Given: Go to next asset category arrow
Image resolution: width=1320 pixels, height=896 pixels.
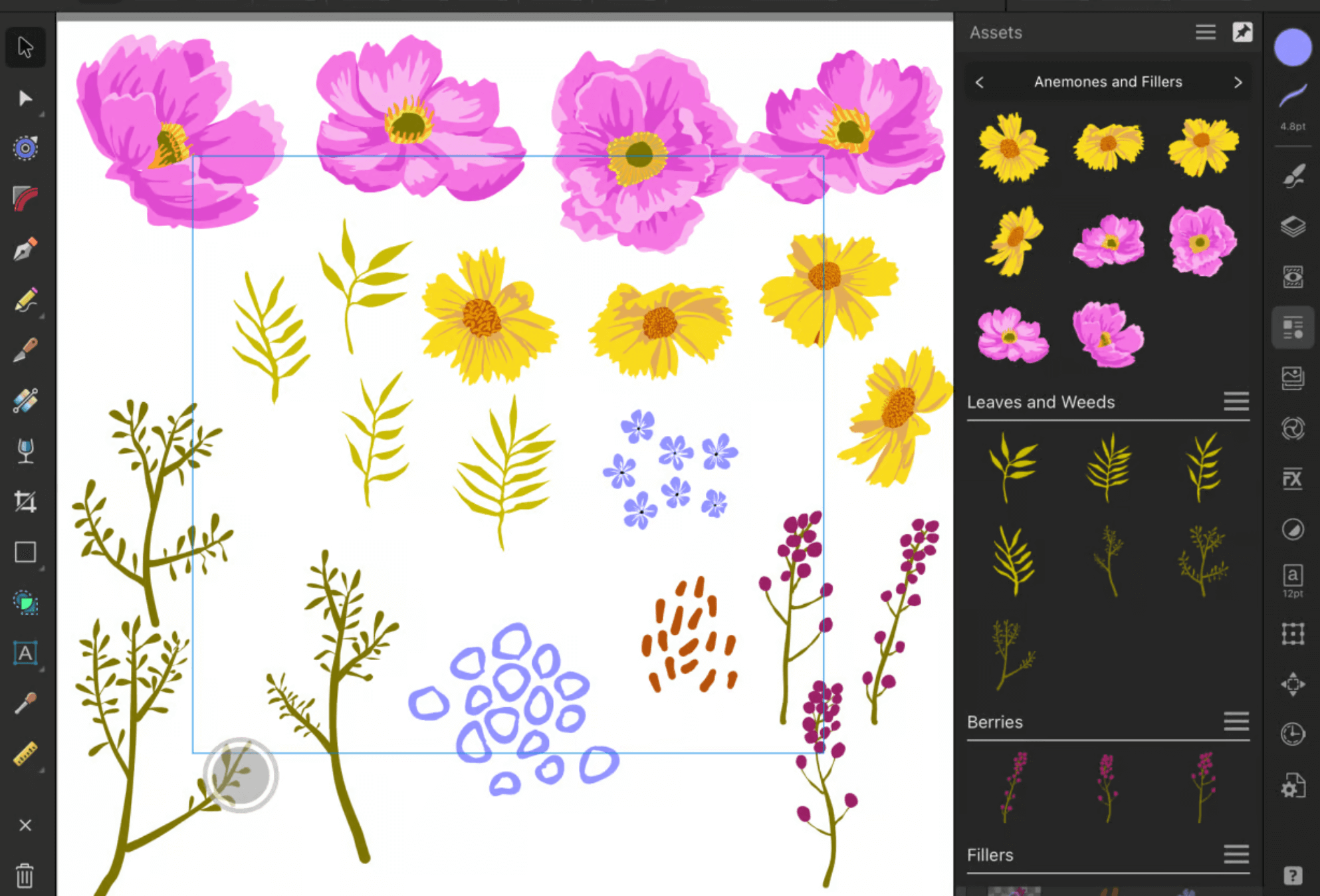Looking at the screenshot, I should tap(1238, 82).
